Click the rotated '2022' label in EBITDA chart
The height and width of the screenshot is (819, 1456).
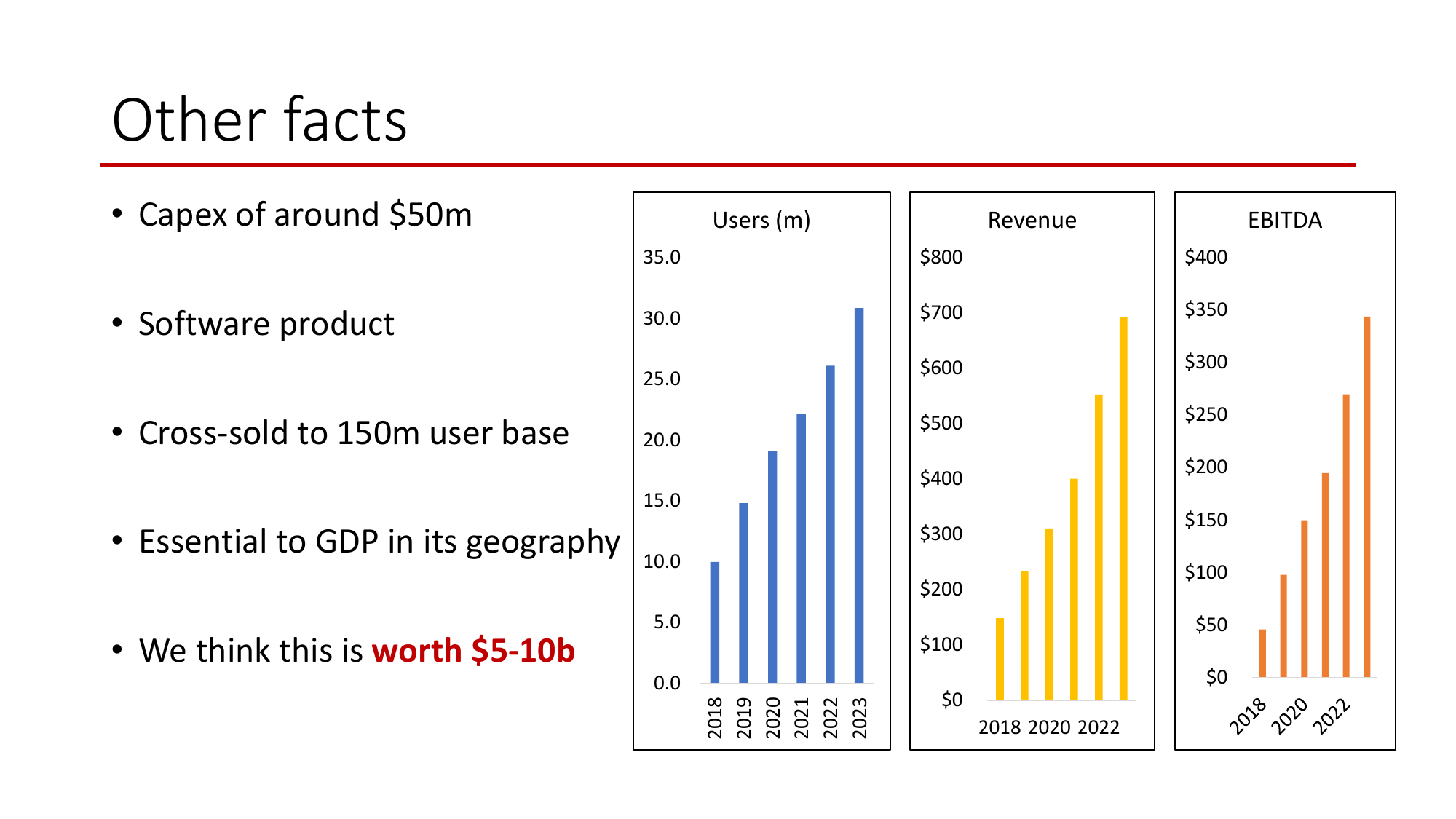coord(1332,716)
